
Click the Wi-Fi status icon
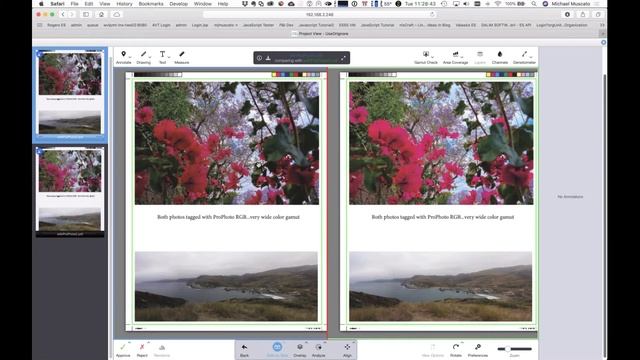click(x=498, y=4)
